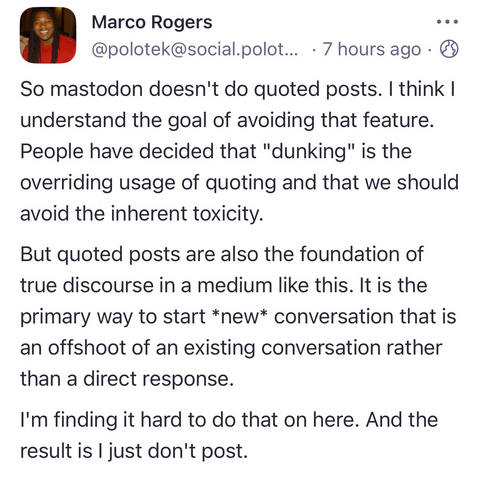Click the text "avoid the inherent toxicity."
Viewport: 480px width, 480px height.
(x=142, y=214)
